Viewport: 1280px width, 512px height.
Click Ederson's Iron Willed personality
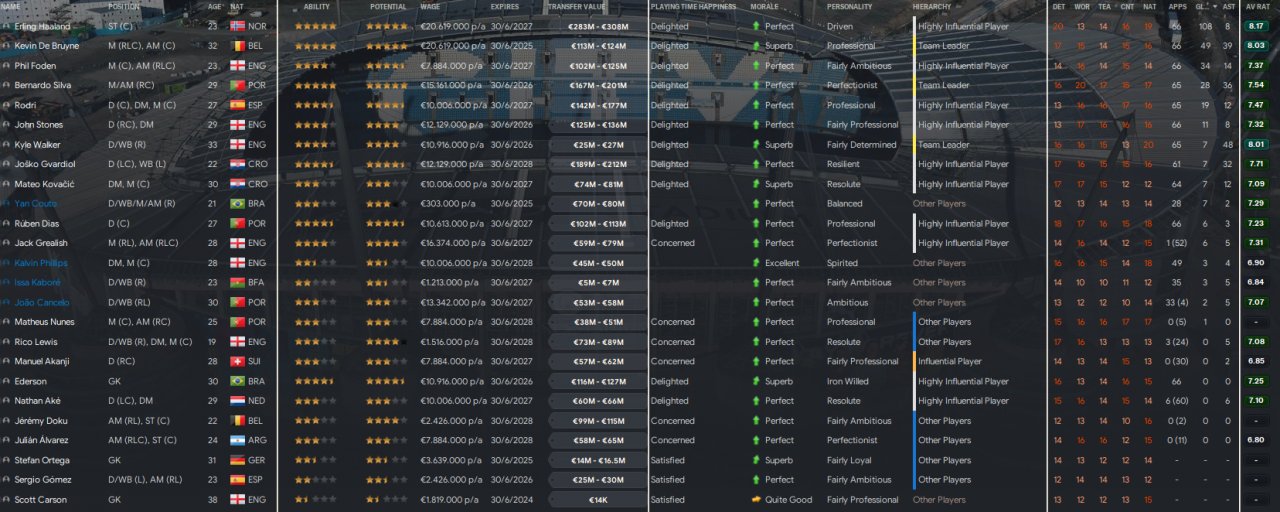(x=848, y=381)
